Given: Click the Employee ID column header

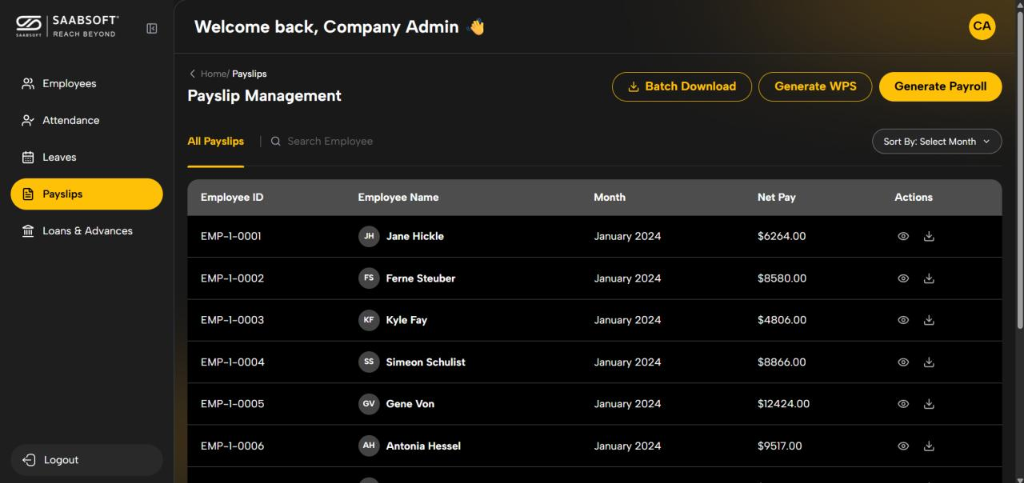Looking at the screenshot, I should click(232, 197).
